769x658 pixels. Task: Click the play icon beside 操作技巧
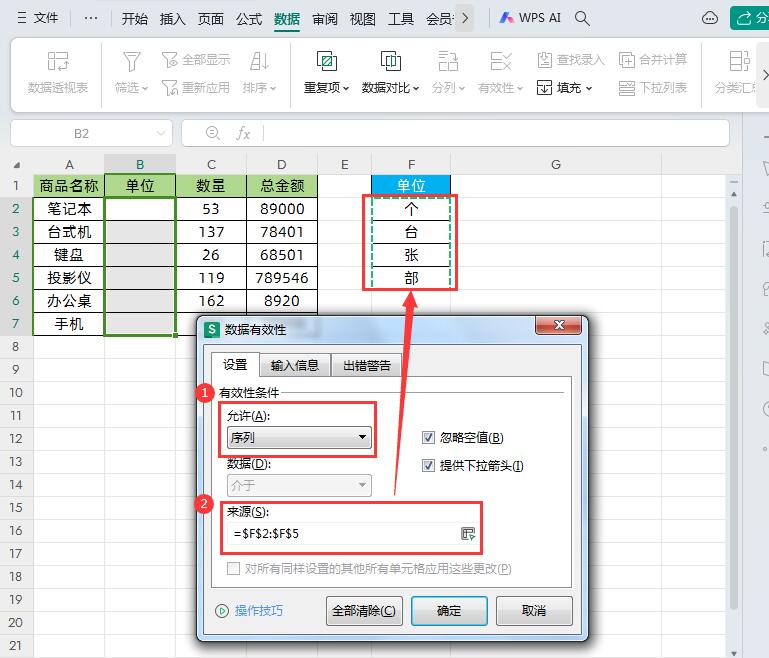(222, 611)
